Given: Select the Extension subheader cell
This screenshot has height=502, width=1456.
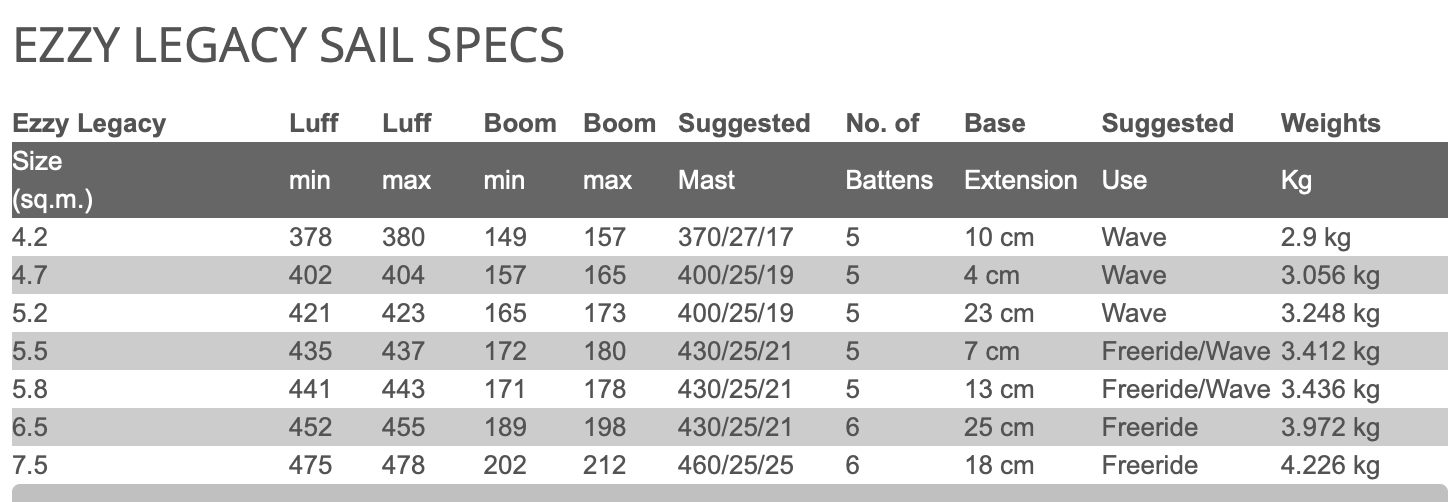Looking at the screenshot, I should [1020, 181].
